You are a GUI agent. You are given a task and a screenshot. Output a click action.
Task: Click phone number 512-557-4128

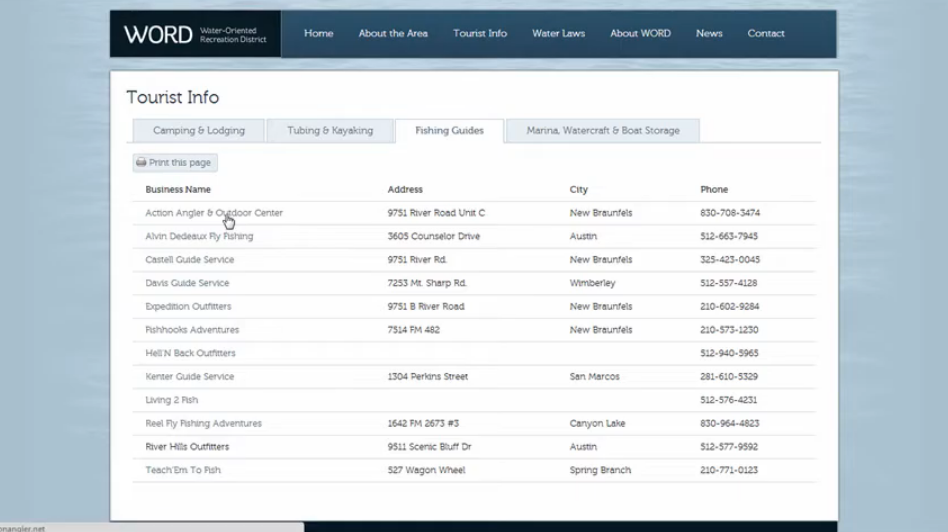tap(729, 283)
